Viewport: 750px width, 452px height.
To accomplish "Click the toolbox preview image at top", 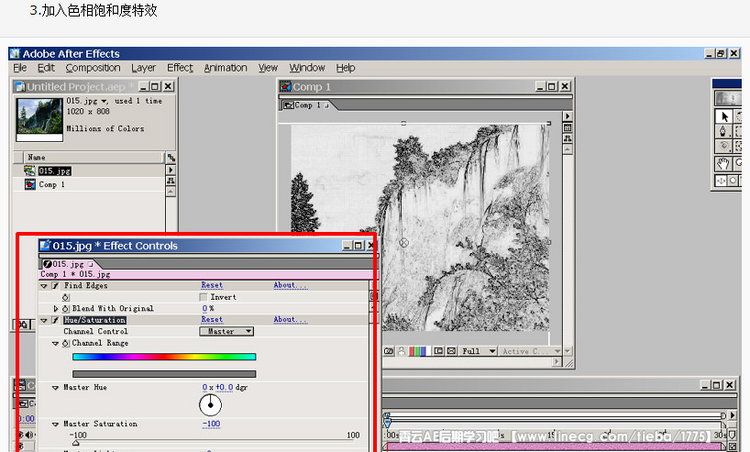I will tap(728, 98).
